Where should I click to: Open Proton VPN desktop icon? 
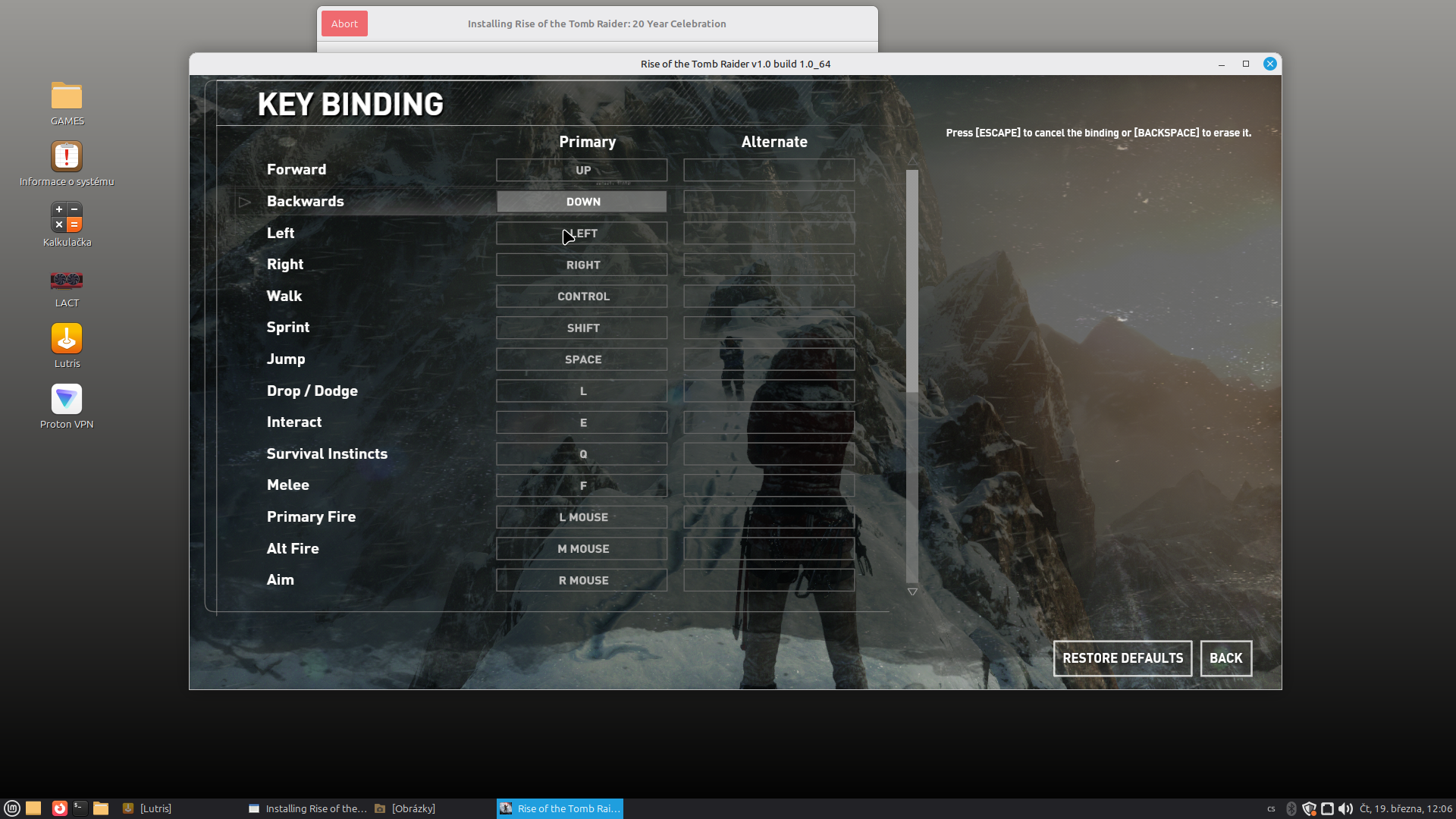(67, 400)
